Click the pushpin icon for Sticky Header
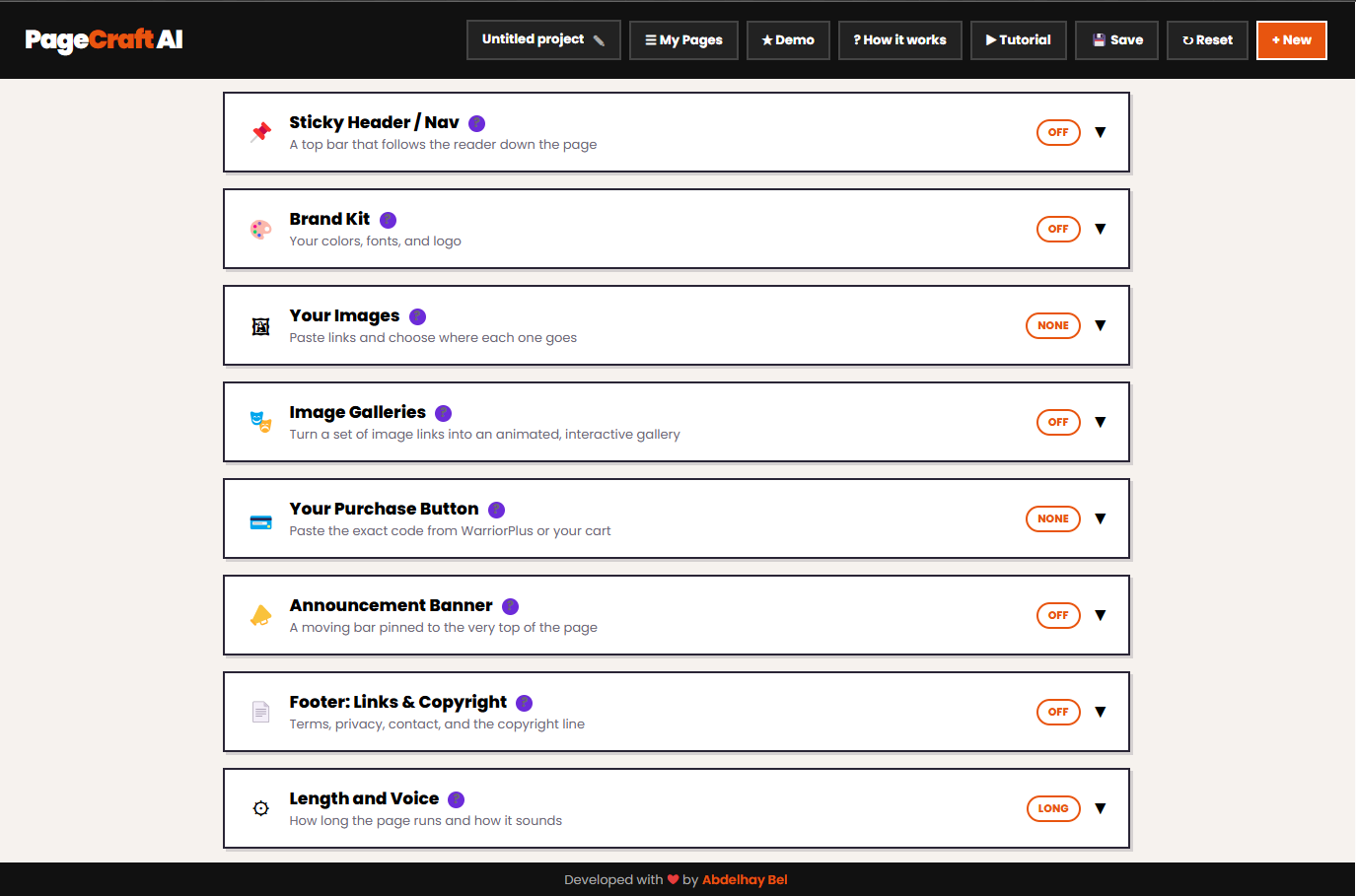Screen dimensions: 1356x896 pyautogui.click(x=260, y=132)
